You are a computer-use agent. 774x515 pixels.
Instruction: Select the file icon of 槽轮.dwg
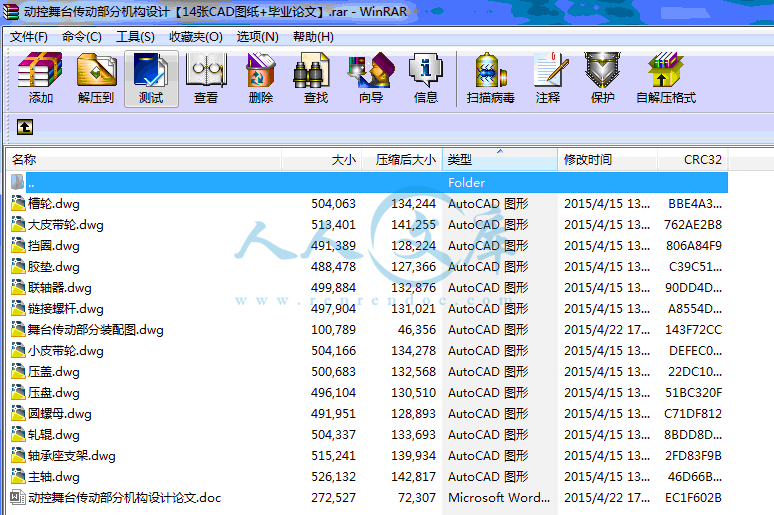(18, 203)
